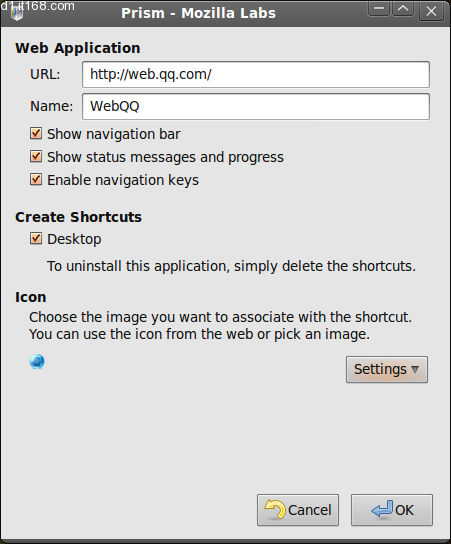Click the Prism - Mozilla Labs title bar
The image size is (451, 544).
(198, 13)
